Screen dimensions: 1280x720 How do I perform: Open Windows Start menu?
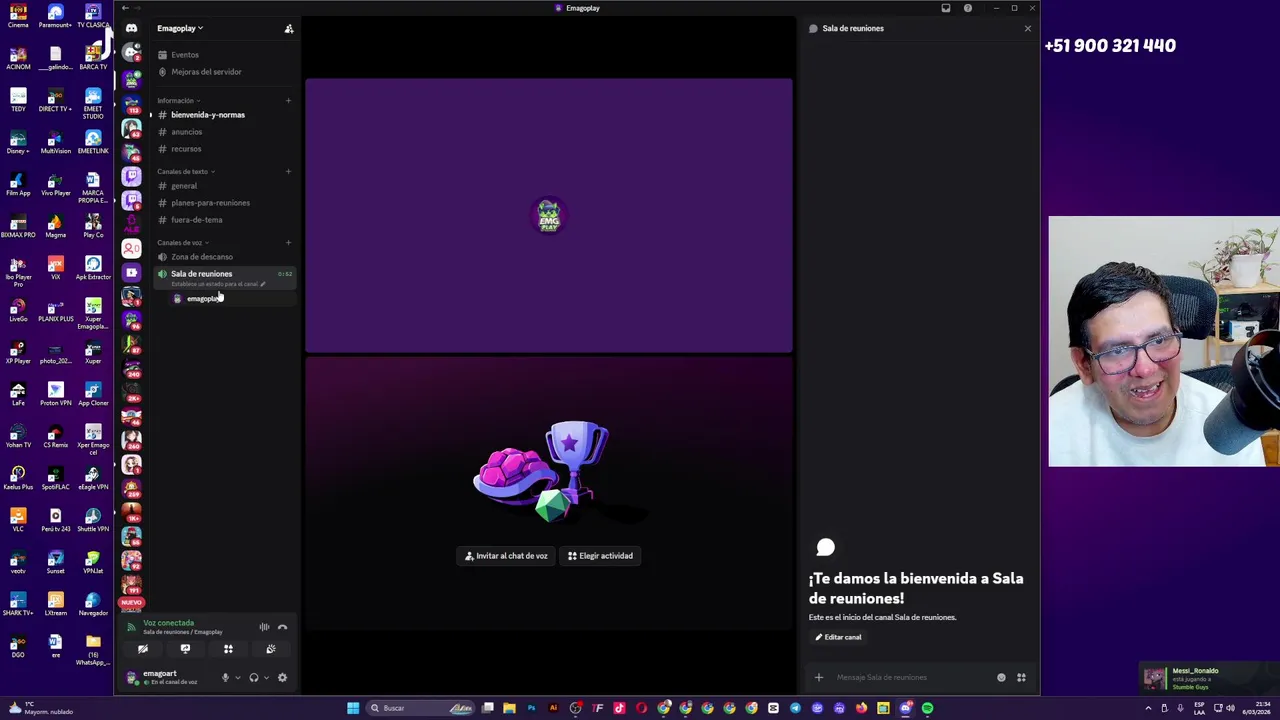[x=352, y=708]
